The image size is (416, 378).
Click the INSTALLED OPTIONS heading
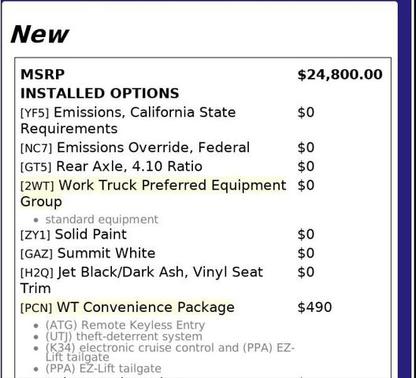click(100, 93)
